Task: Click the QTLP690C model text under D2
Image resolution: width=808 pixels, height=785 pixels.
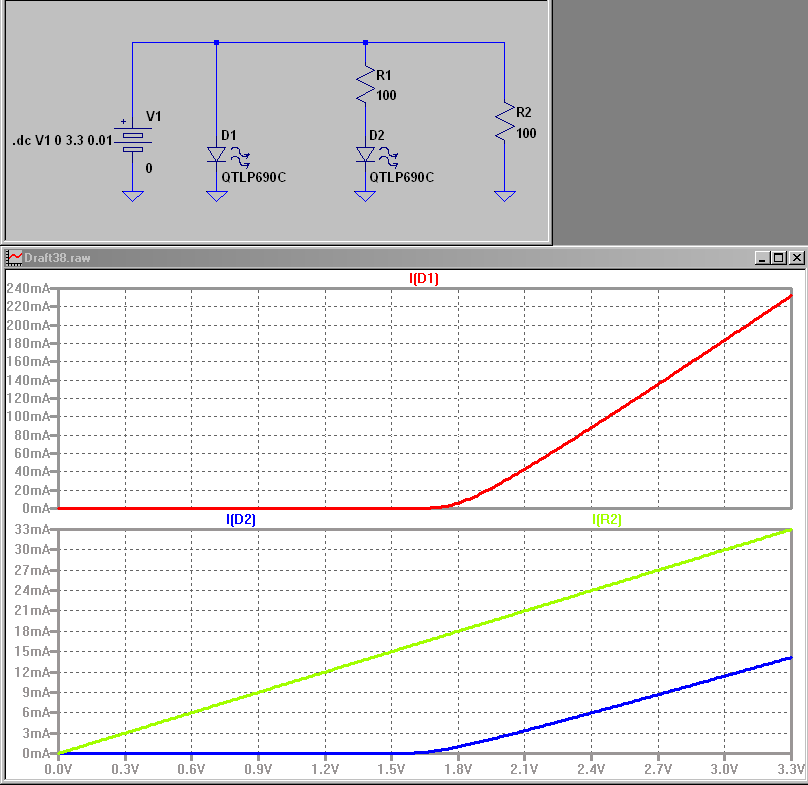Action: (401, 177)
